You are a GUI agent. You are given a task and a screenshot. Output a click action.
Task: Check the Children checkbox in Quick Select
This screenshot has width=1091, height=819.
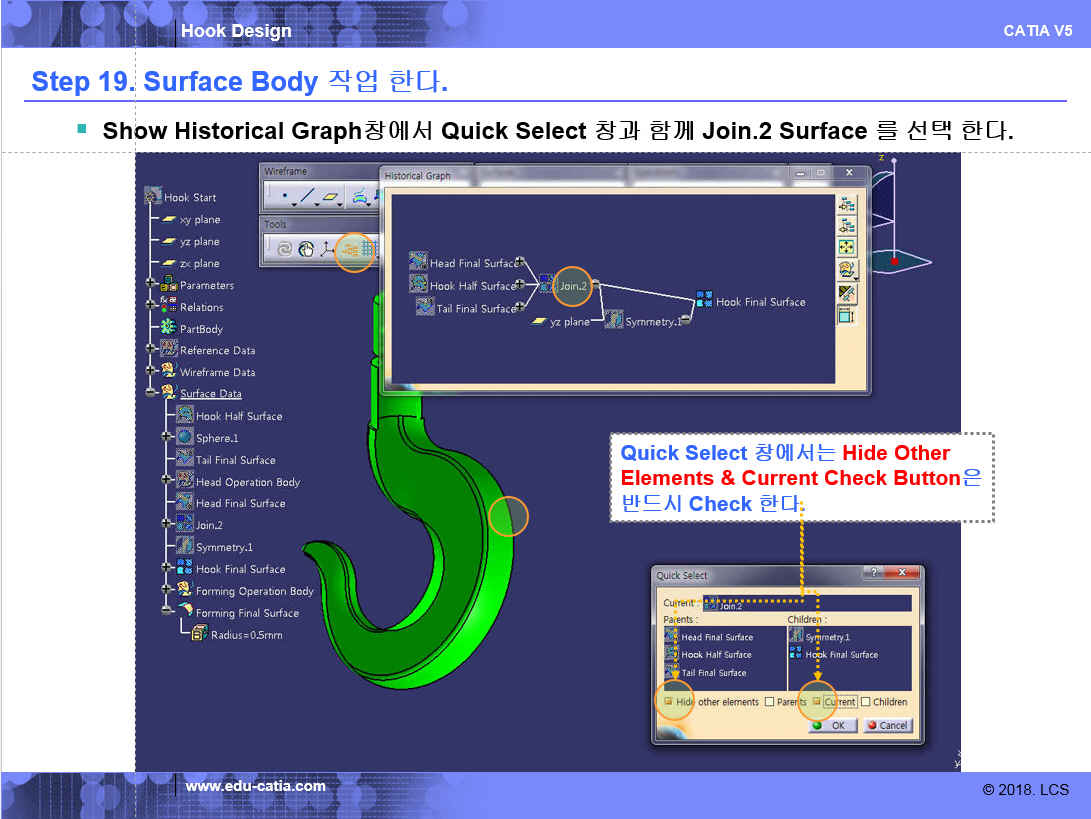click(x=866, y=702)
